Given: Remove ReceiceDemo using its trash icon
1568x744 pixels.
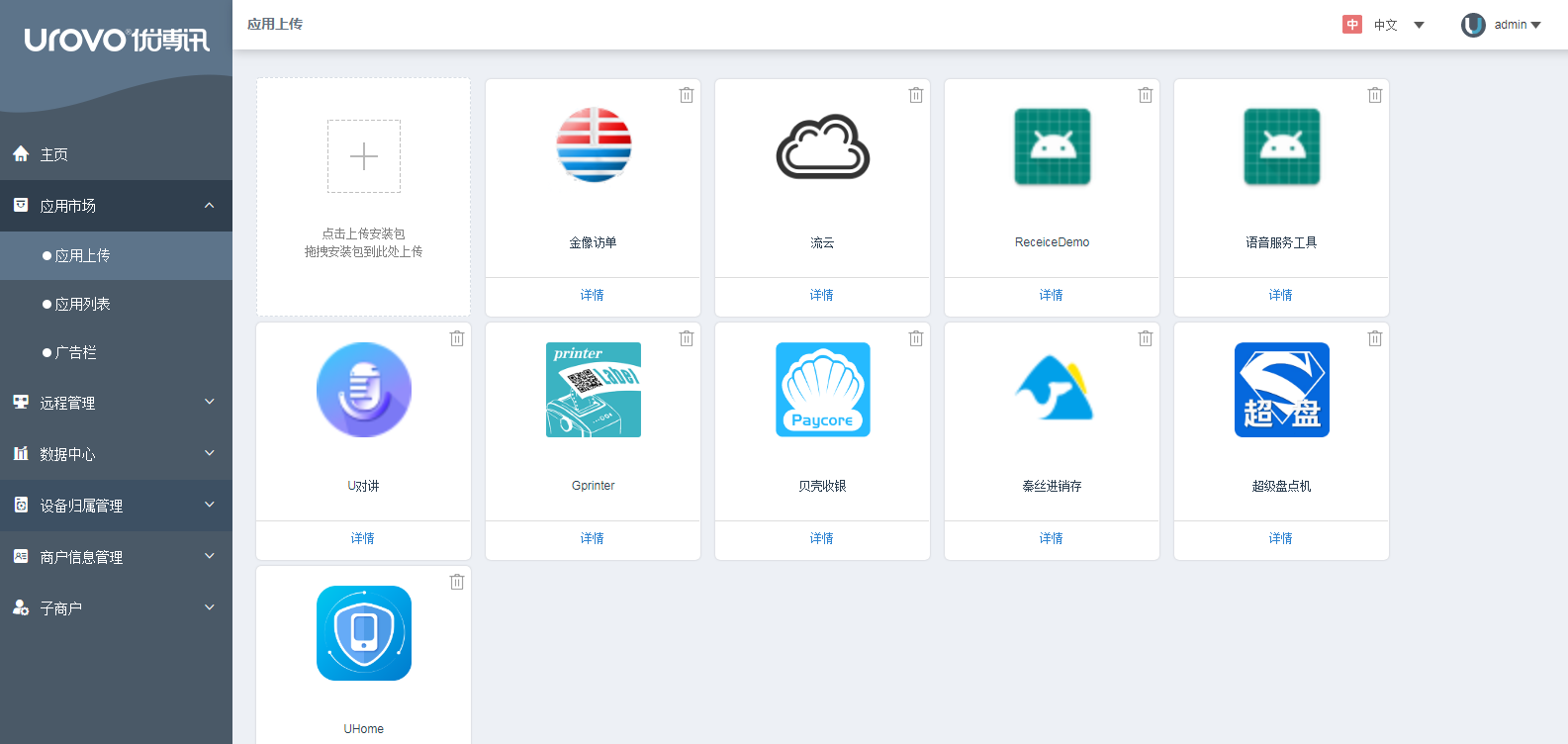Looking at the screenshot, I should (1146, 95).
